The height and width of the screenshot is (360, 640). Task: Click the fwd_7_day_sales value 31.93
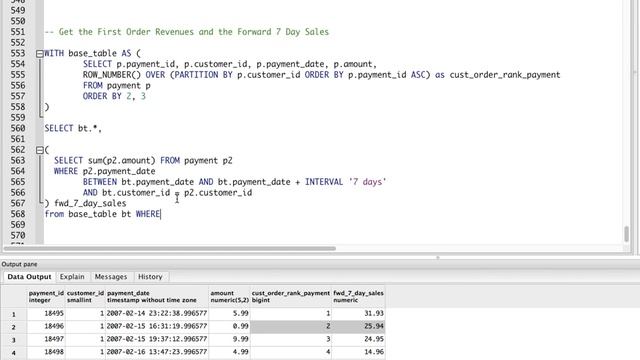[358, 313]
